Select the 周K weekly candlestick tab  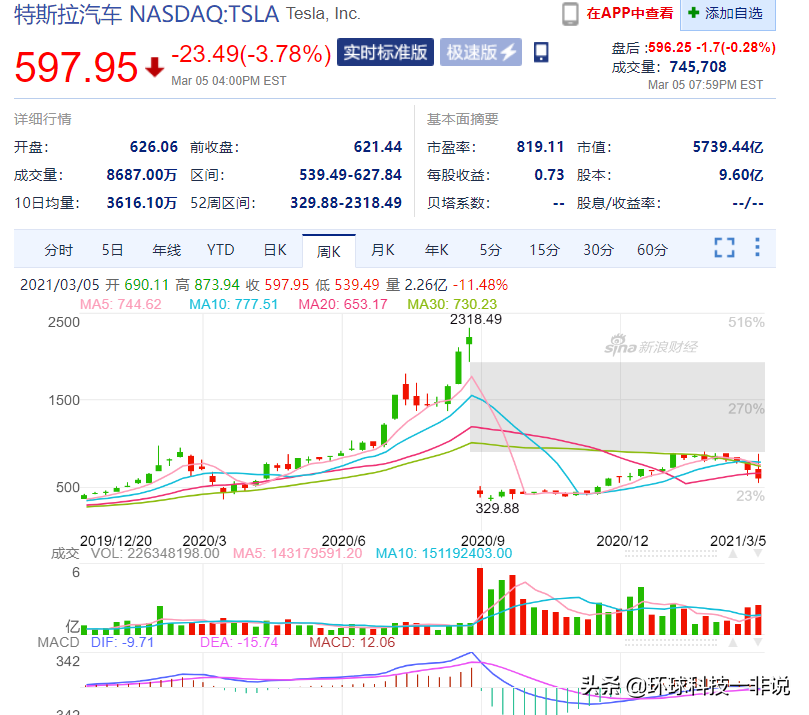[x=329, y=251]
